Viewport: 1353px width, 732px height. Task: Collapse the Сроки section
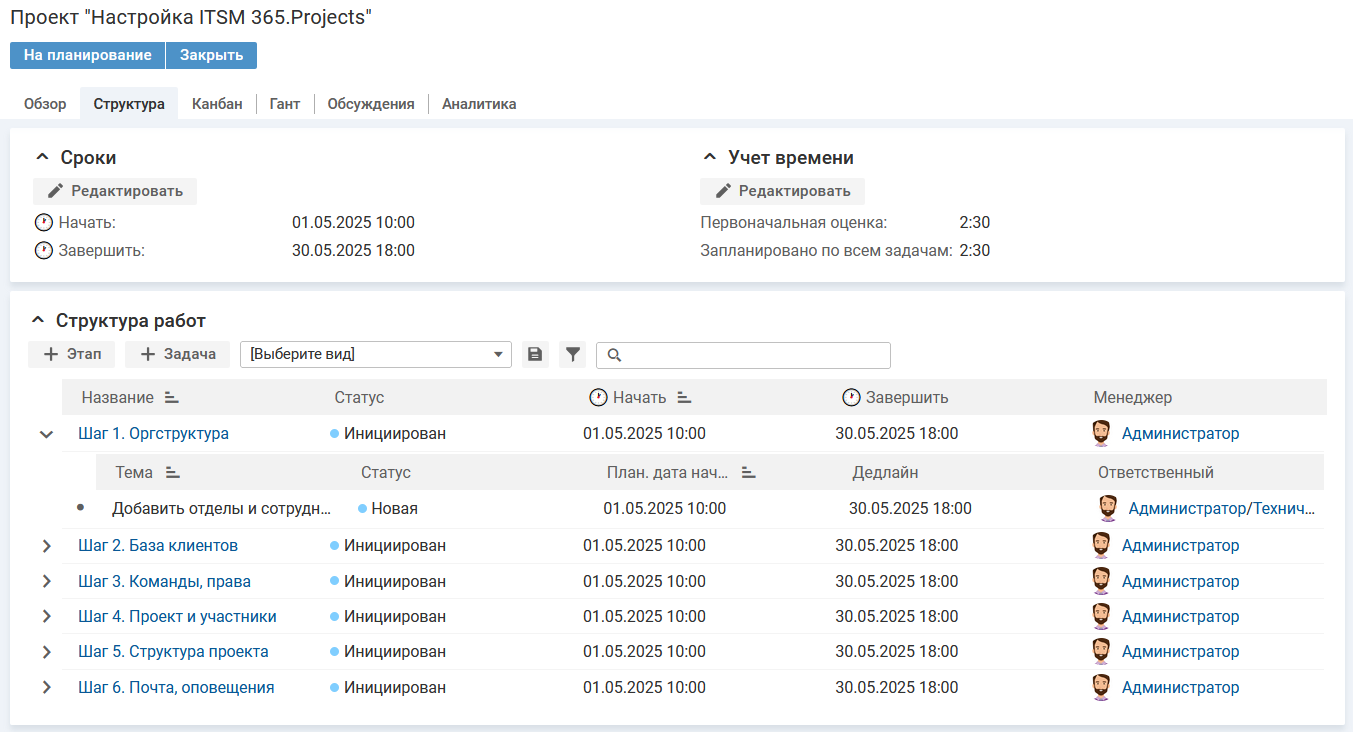(x=42, y=158)
